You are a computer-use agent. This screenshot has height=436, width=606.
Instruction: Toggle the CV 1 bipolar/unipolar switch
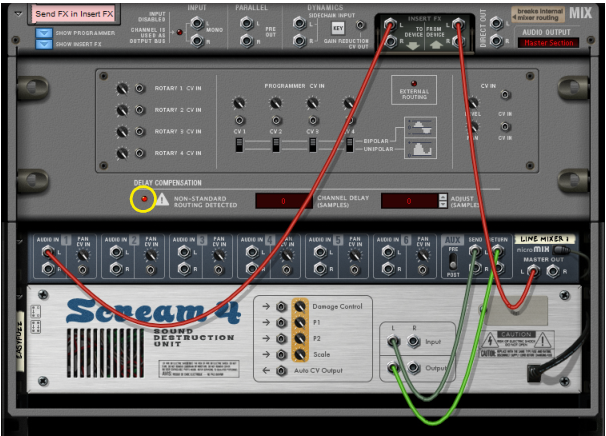[240, 145]
